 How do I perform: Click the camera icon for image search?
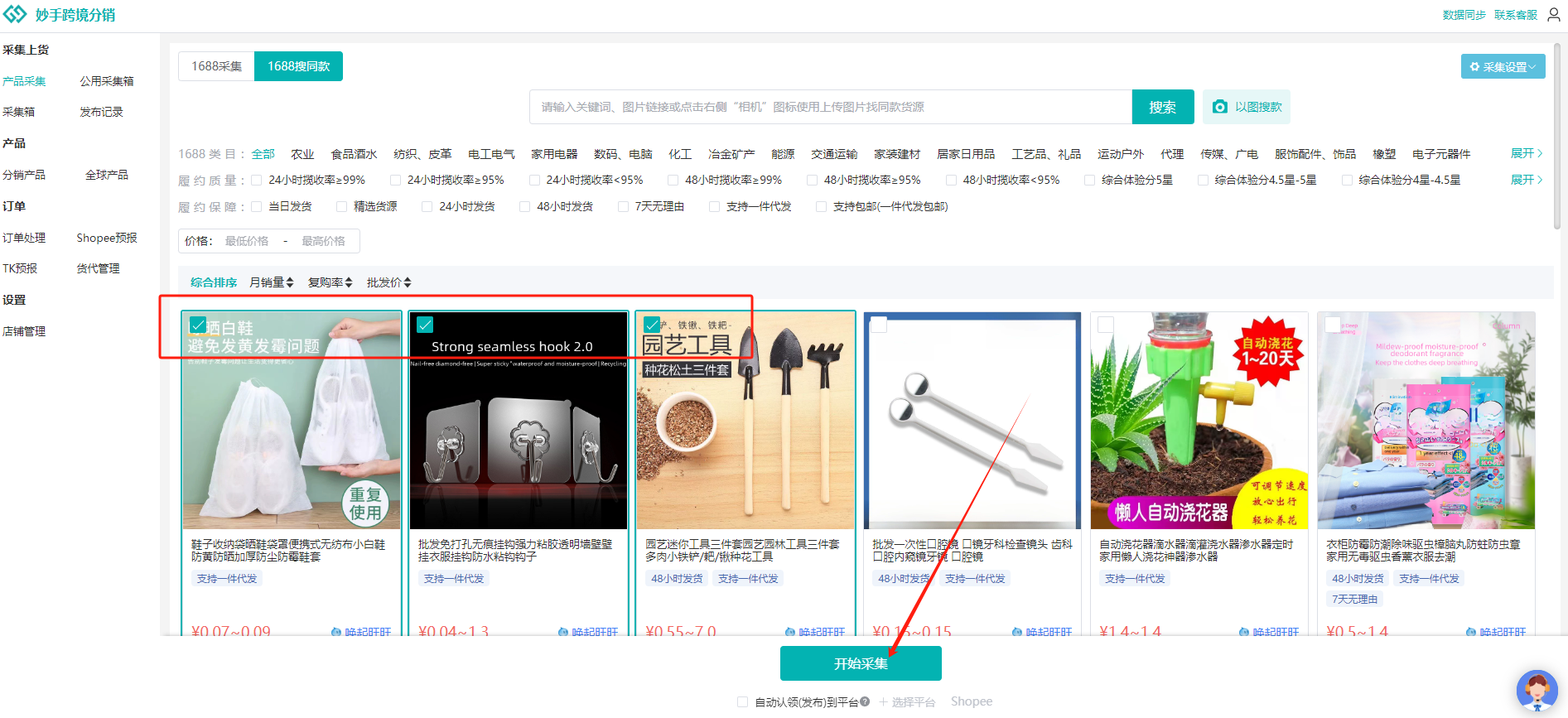click(x=1220, y=107)
